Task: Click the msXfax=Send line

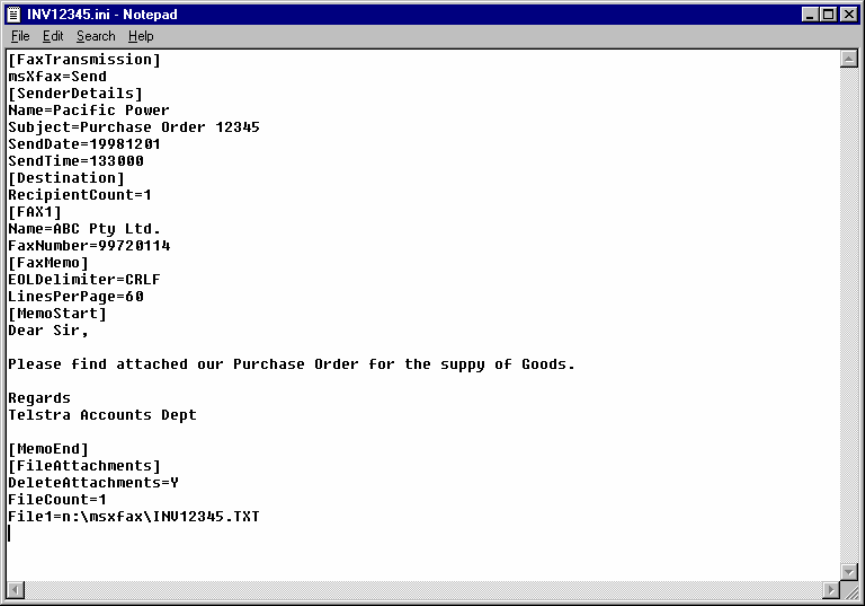Action: [57, 77]
